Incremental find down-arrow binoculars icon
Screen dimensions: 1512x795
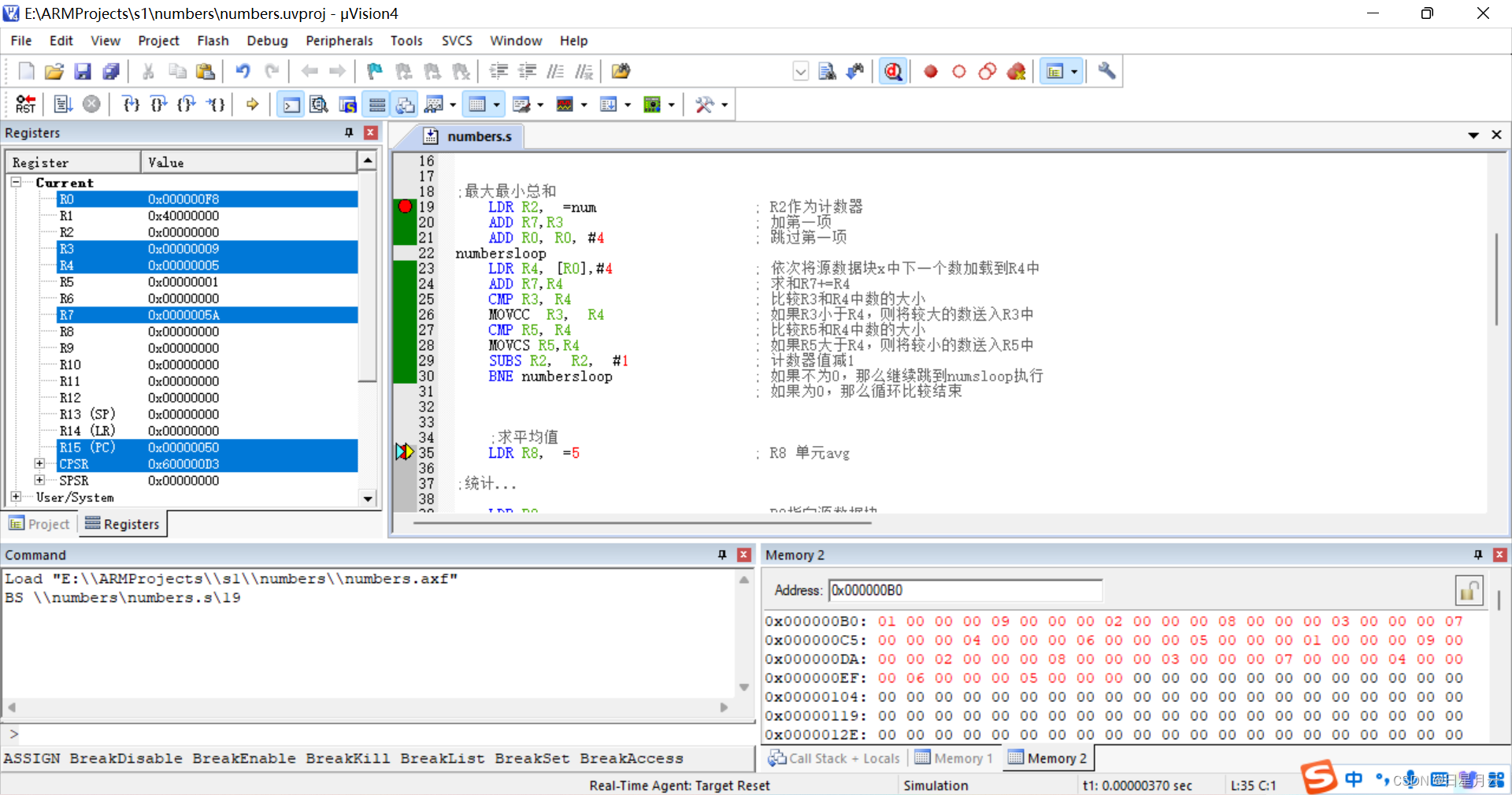pyautogui.click(x=855, y=72)
